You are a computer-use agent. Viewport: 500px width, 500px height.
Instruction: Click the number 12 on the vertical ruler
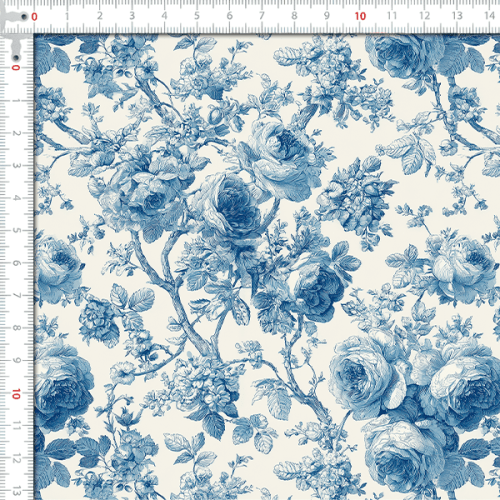coord(16,458)
